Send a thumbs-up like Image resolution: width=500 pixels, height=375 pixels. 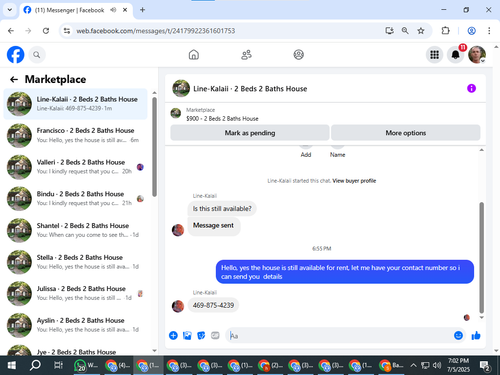pos(476,335)
